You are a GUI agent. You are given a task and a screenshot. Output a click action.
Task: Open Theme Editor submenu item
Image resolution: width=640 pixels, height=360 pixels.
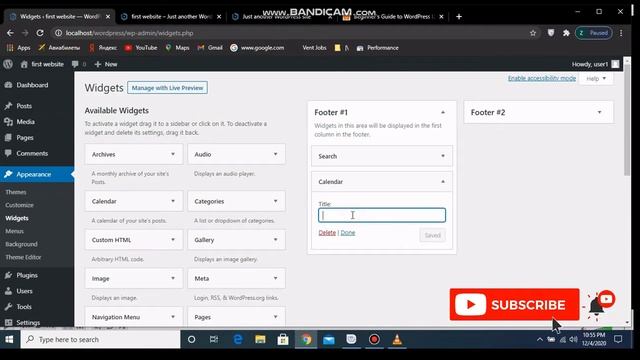[x=23, y=257]
